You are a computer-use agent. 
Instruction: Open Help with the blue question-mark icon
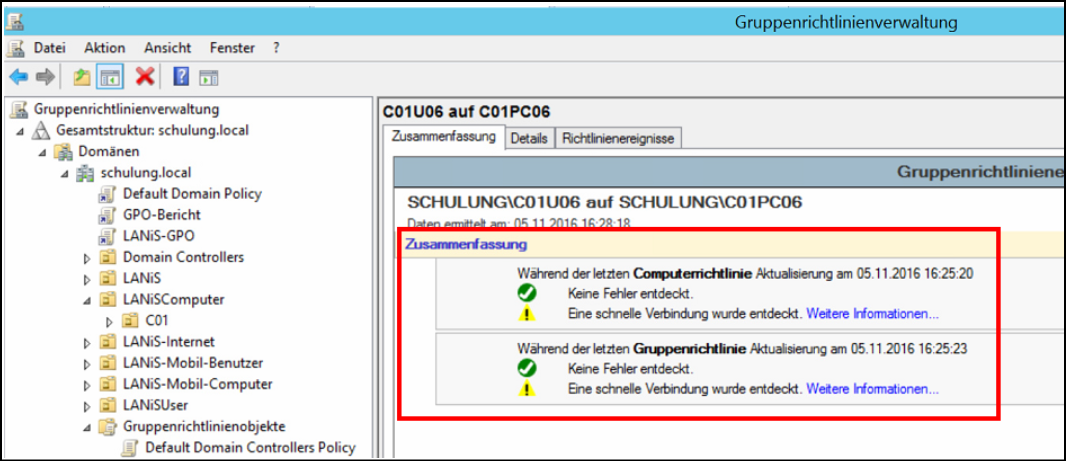pos(181,76)
